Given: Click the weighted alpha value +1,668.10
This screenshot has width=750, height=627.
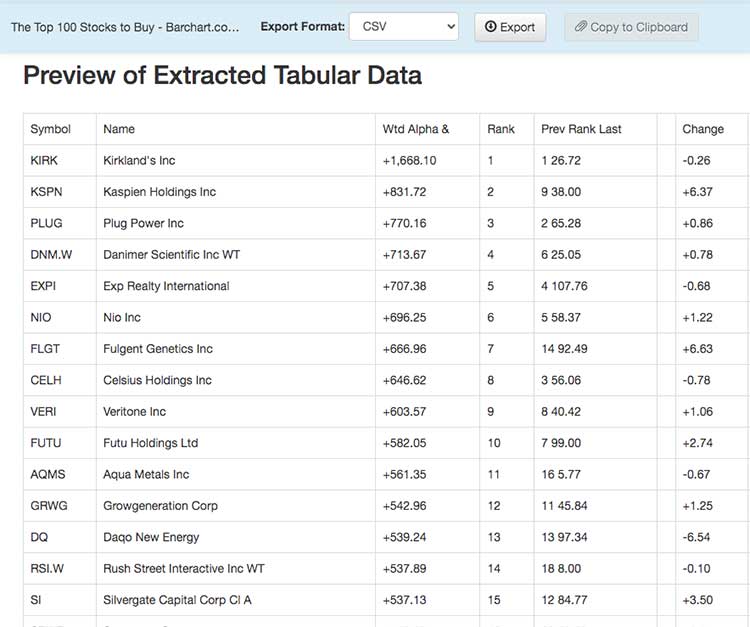Looking at the screenshot, I should tap(409, 161).
